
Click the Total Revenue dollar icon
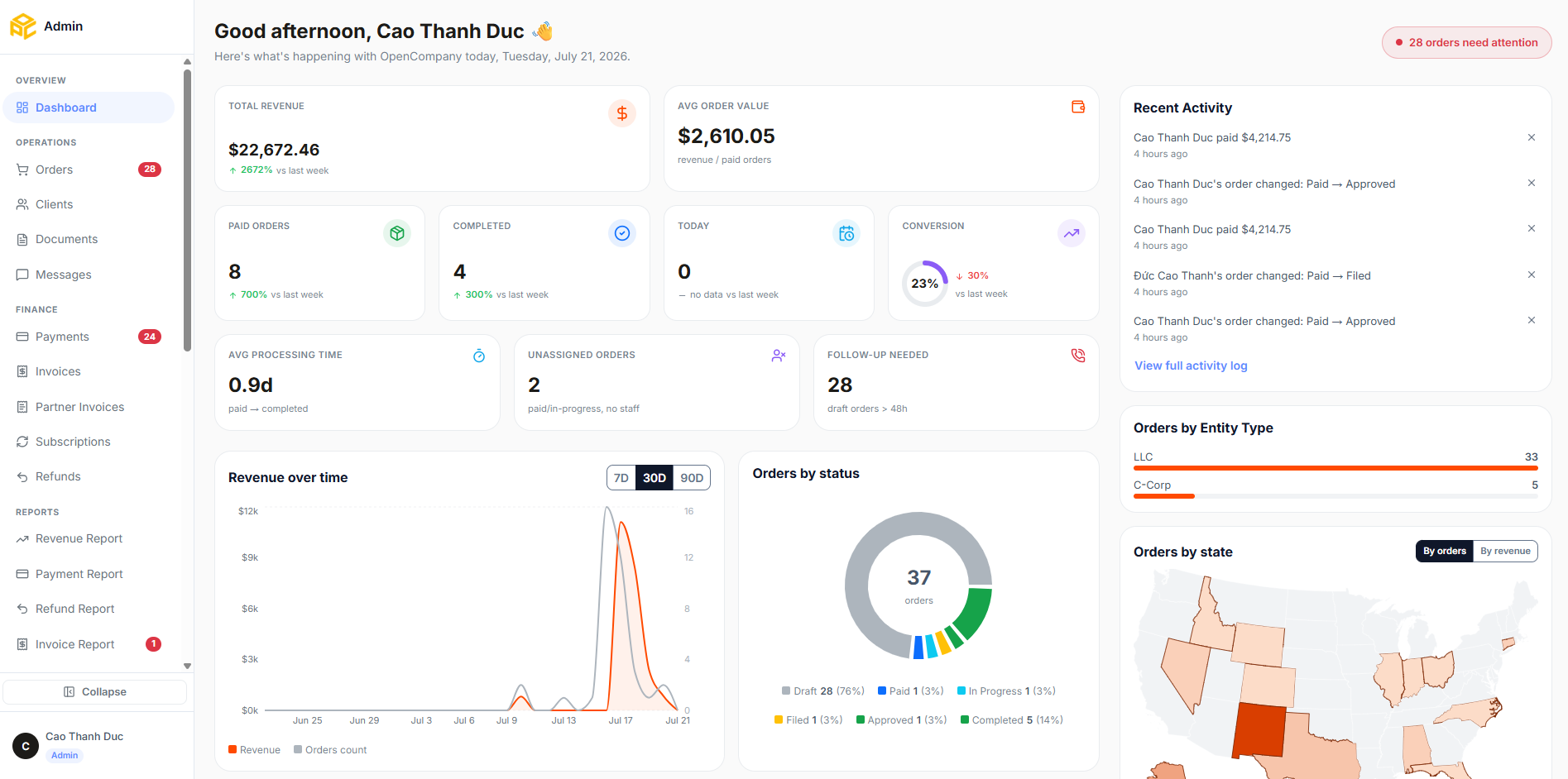point(622,113)
